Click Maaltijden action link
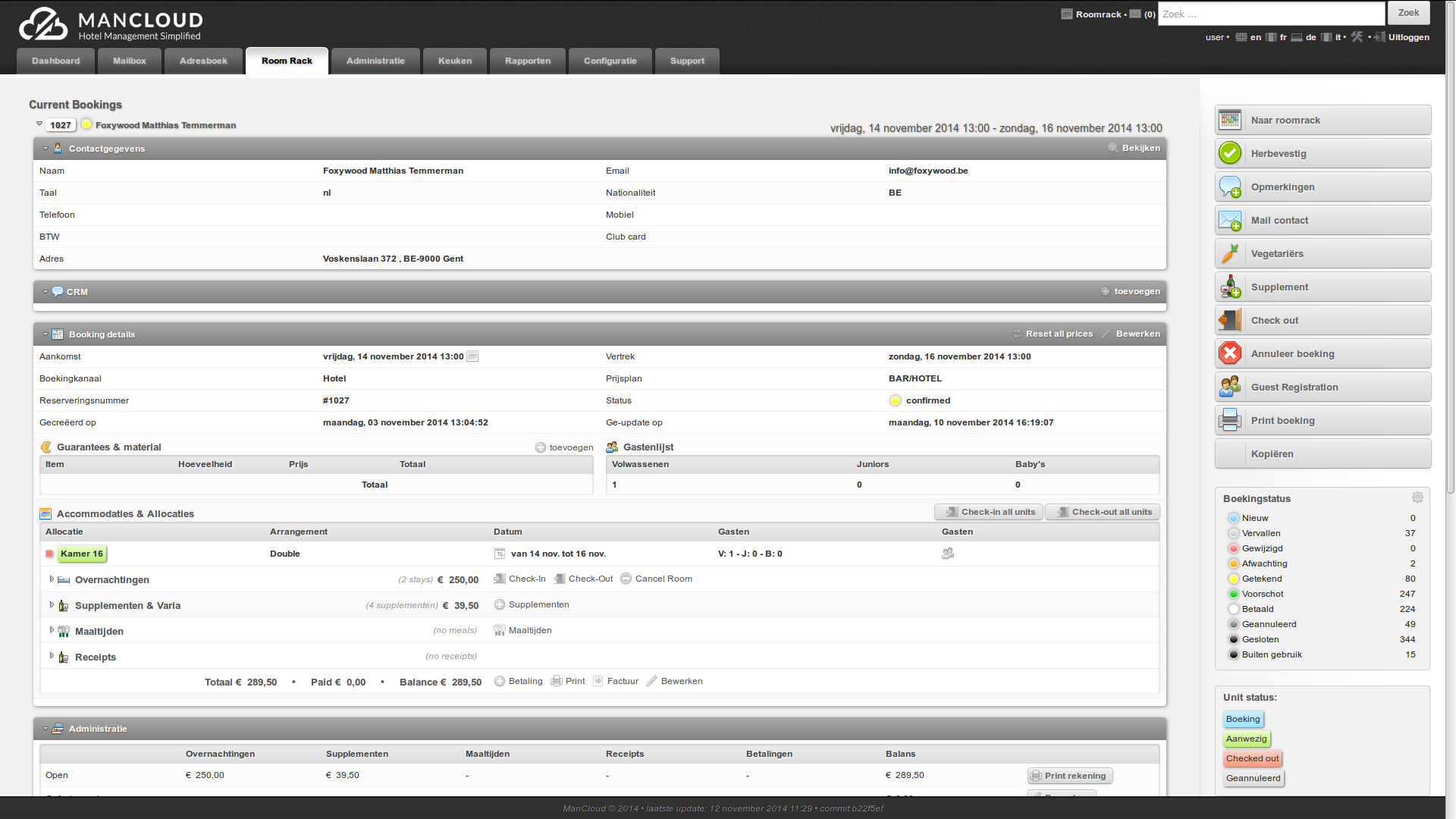 tap(522, 630)
